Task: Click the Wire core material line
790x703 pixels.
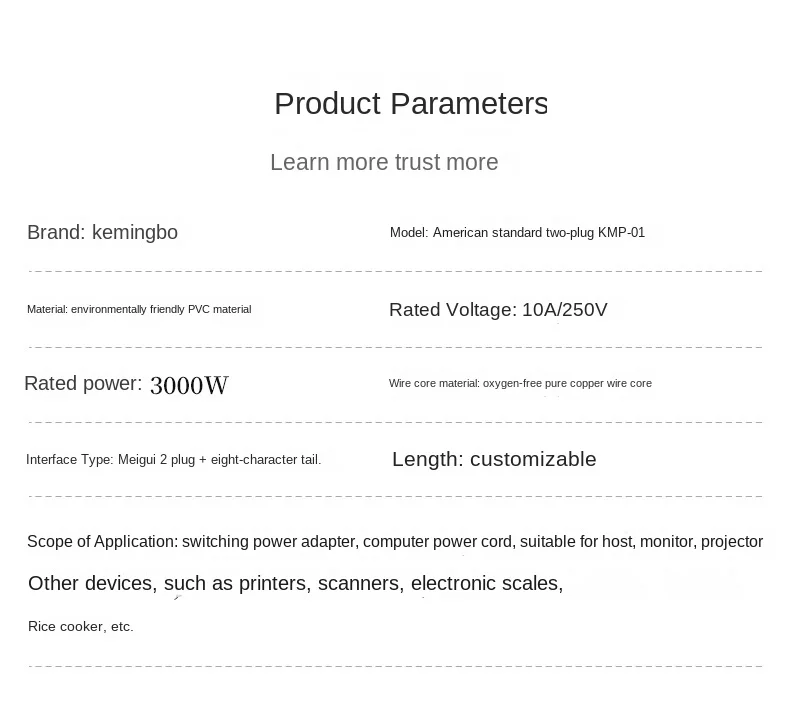Action: pyautogui.click(x=520, y=384)
